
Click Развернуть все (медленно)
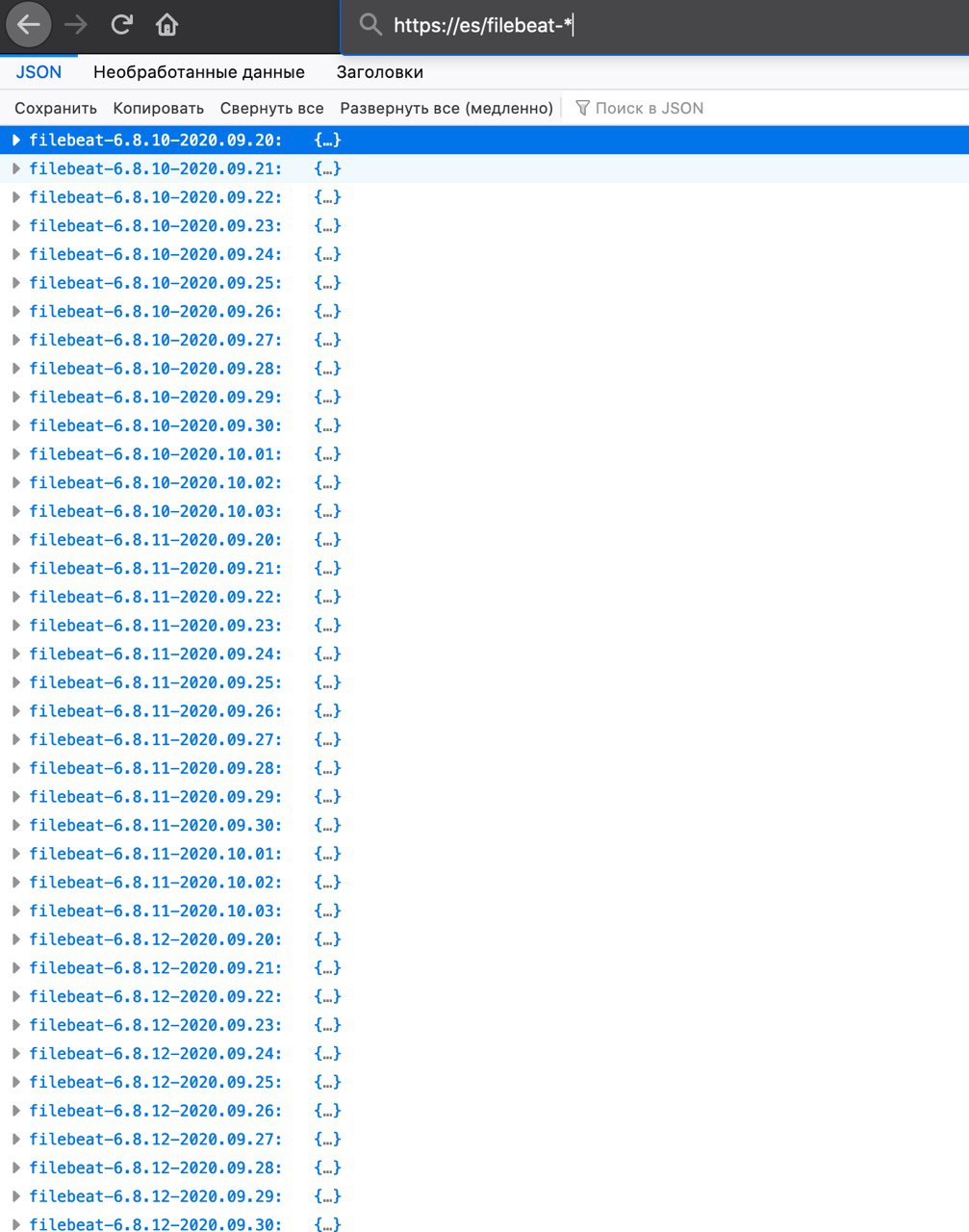[x=446, y=108]
